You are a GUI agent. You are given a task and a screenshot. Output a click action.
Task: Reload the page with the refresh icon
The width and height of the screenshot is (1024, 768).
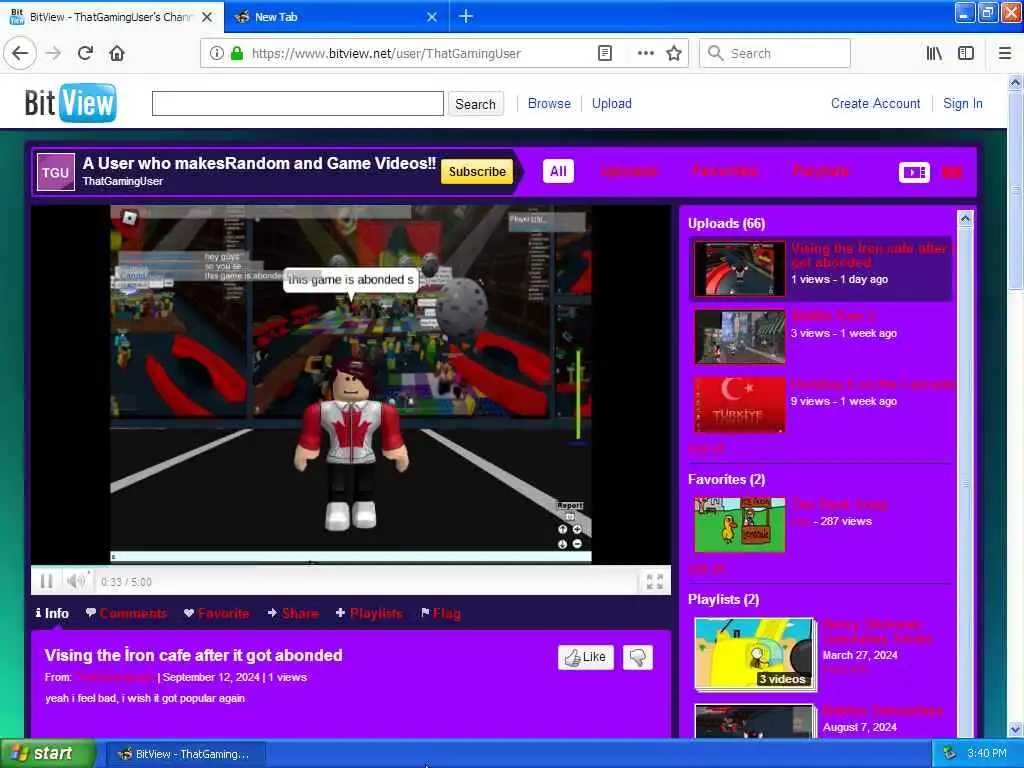85,53
